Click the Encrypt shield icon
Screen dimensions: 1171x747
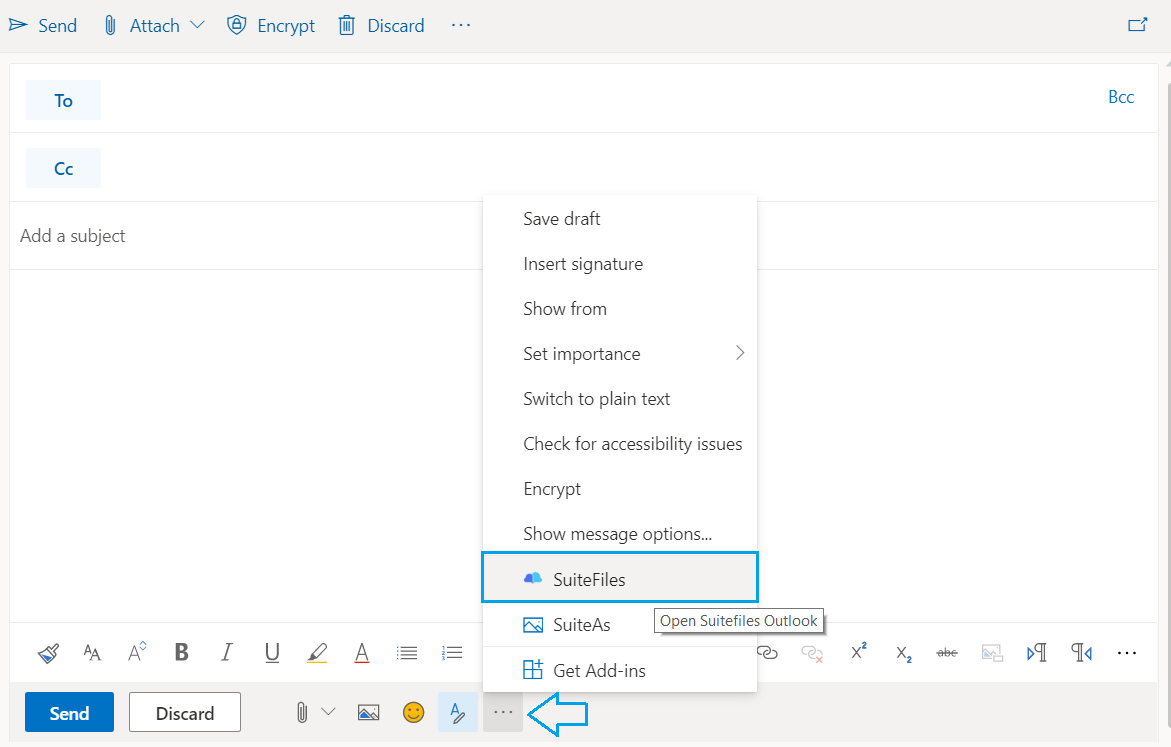click(x=236, y=25)
